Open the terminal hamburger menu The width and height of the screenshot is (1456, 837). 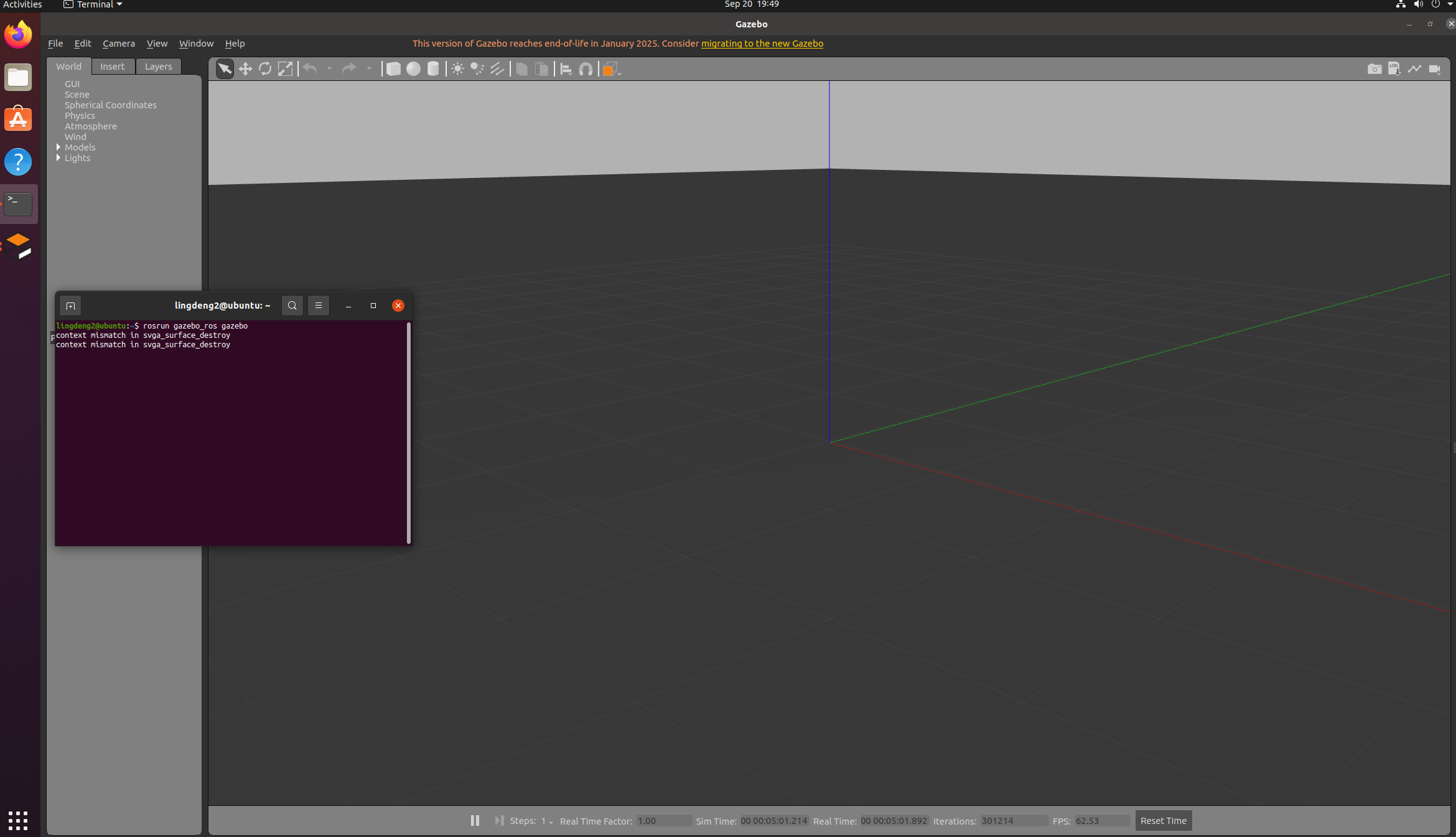tap(319, 306)
